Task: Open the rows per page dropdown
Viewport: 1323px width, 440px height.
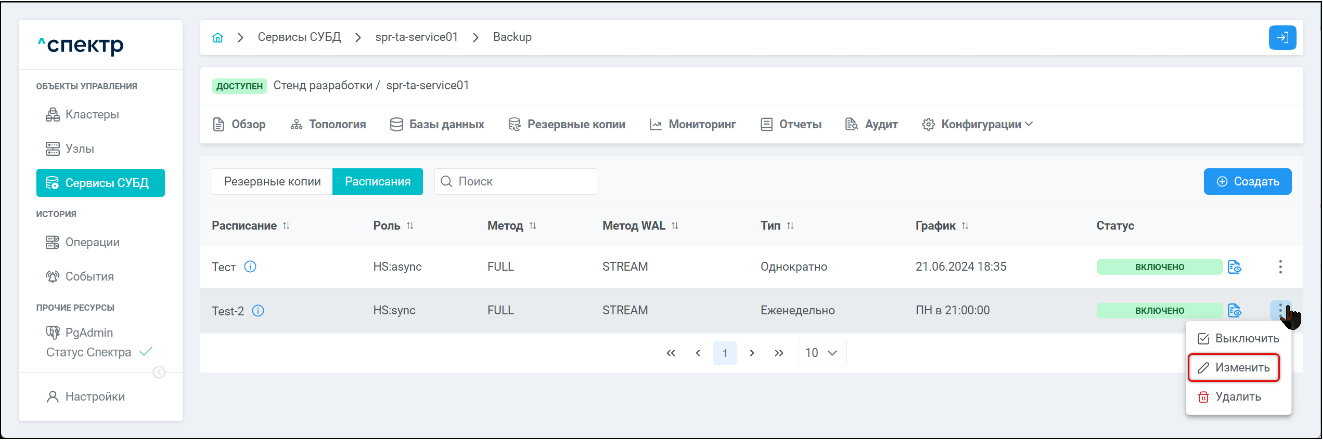Action: (x=822, y=353)
